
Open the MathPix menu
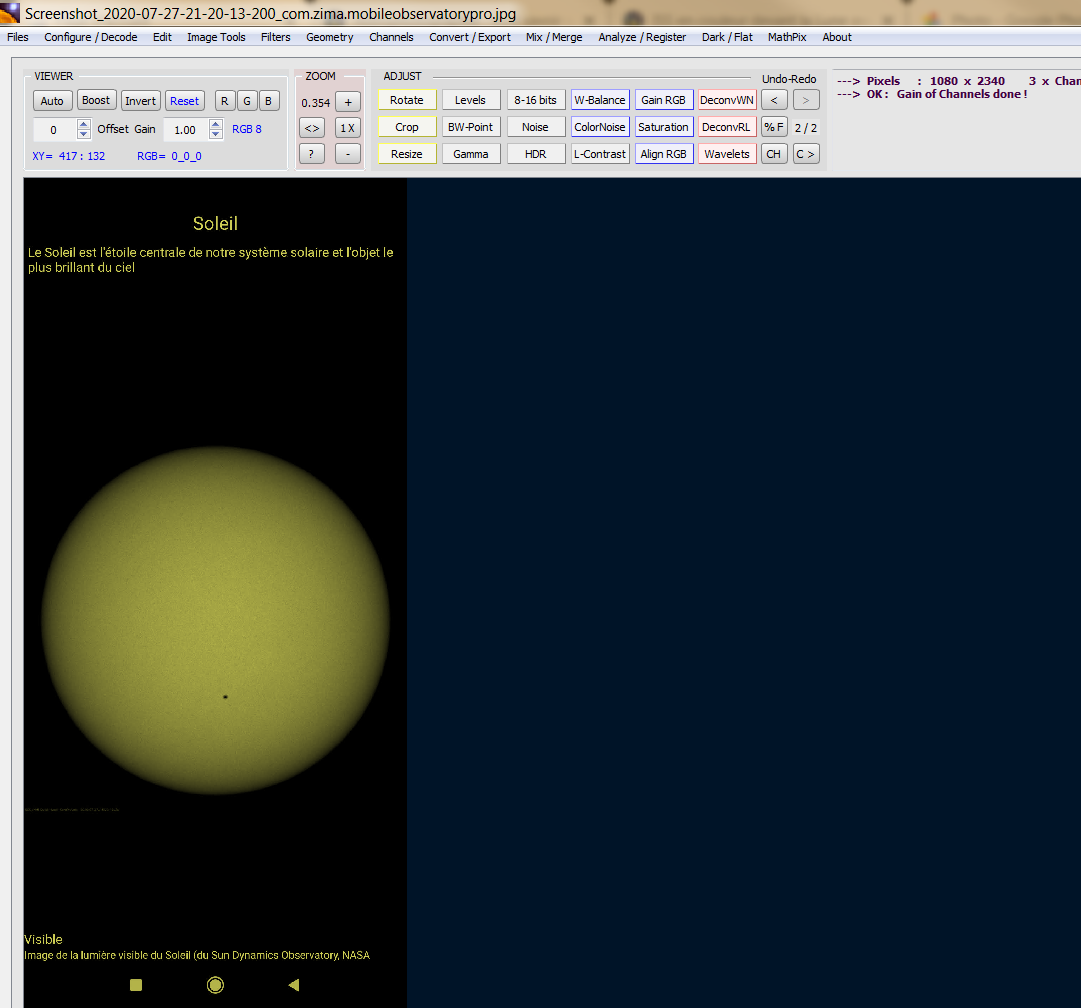pos(787,37)
